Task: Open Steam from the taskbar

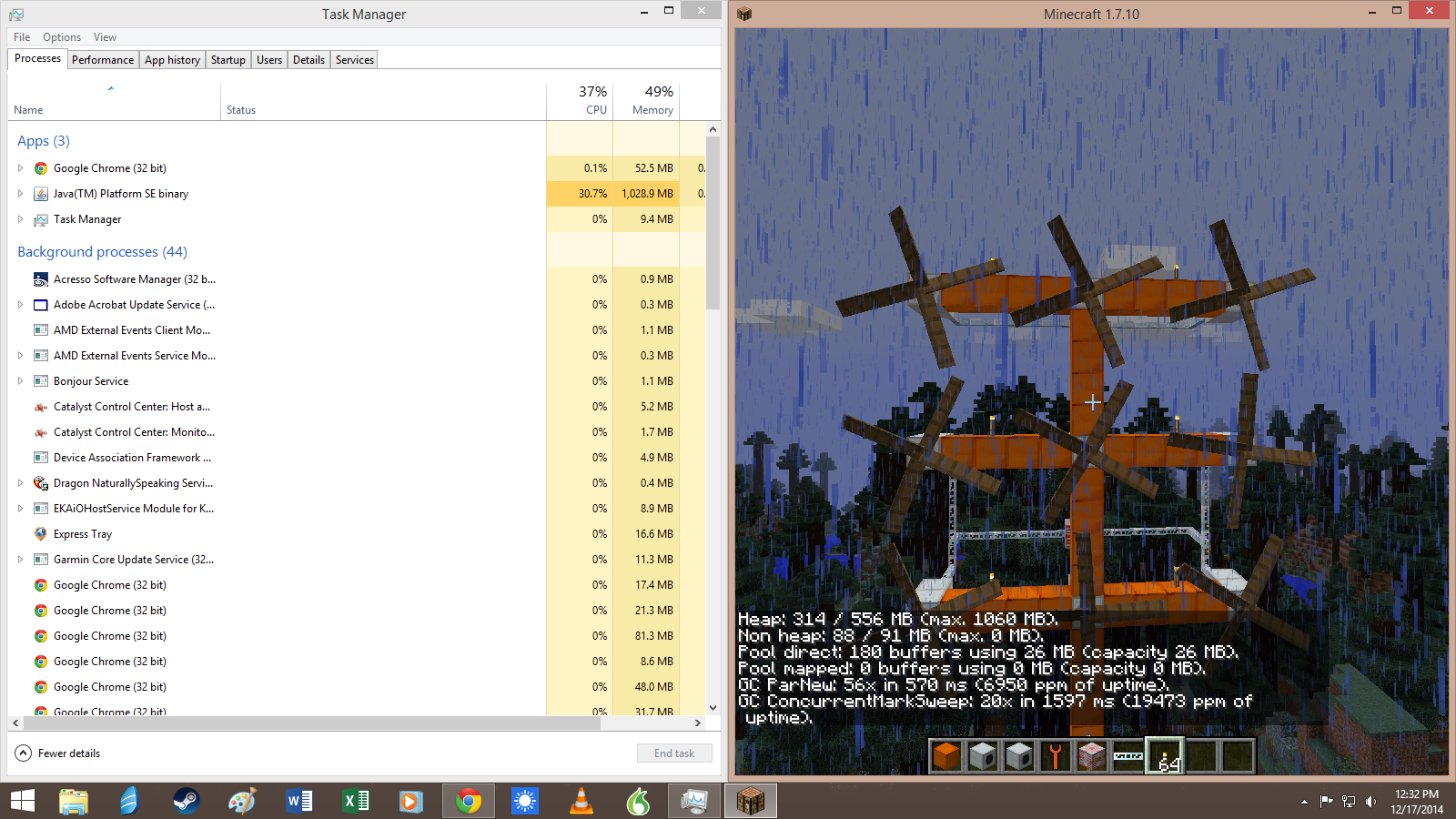Action: (x=187, y=801)
